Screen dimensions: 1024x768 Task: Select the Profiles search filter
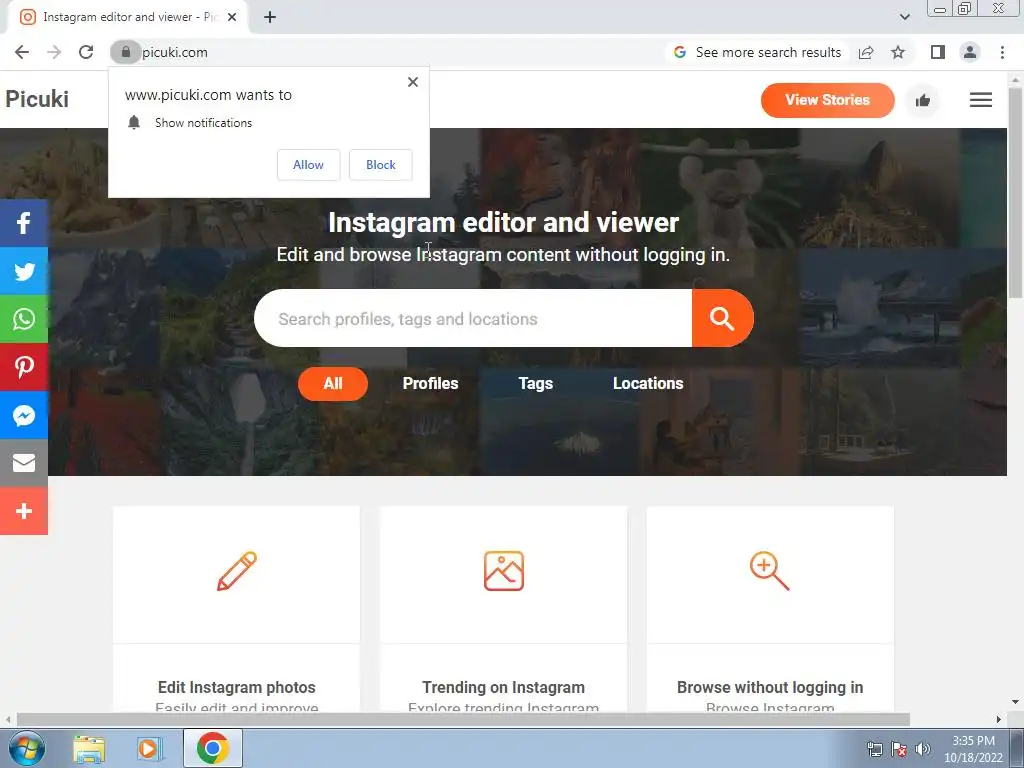(430, 383)
